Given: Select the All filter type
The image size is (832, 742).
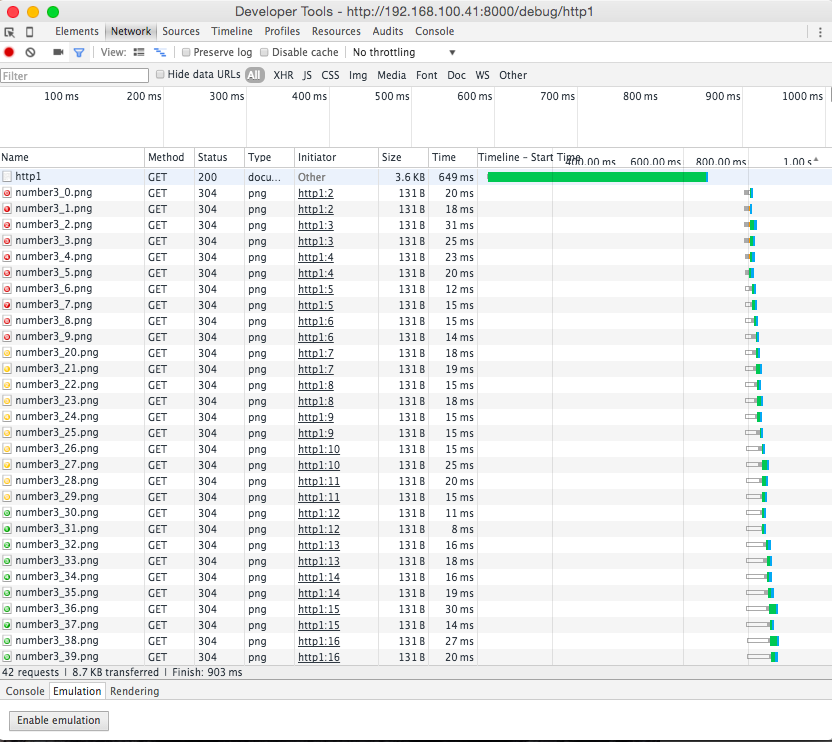Looking at the screenshot, I should 255,75.
